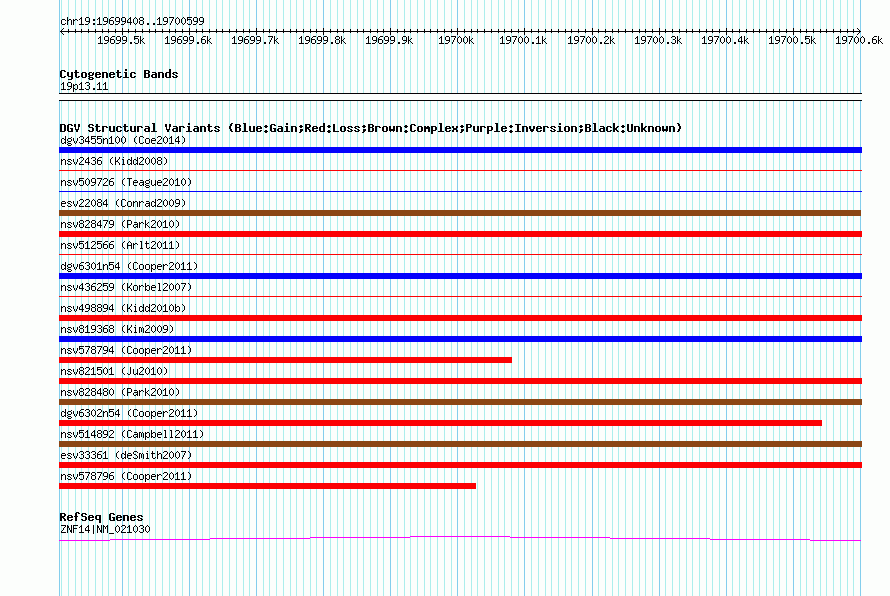Select the thin red line for nsv436259
Viewport: 890px width, 596px height.
pyautogui.click(x=460, y=296)
